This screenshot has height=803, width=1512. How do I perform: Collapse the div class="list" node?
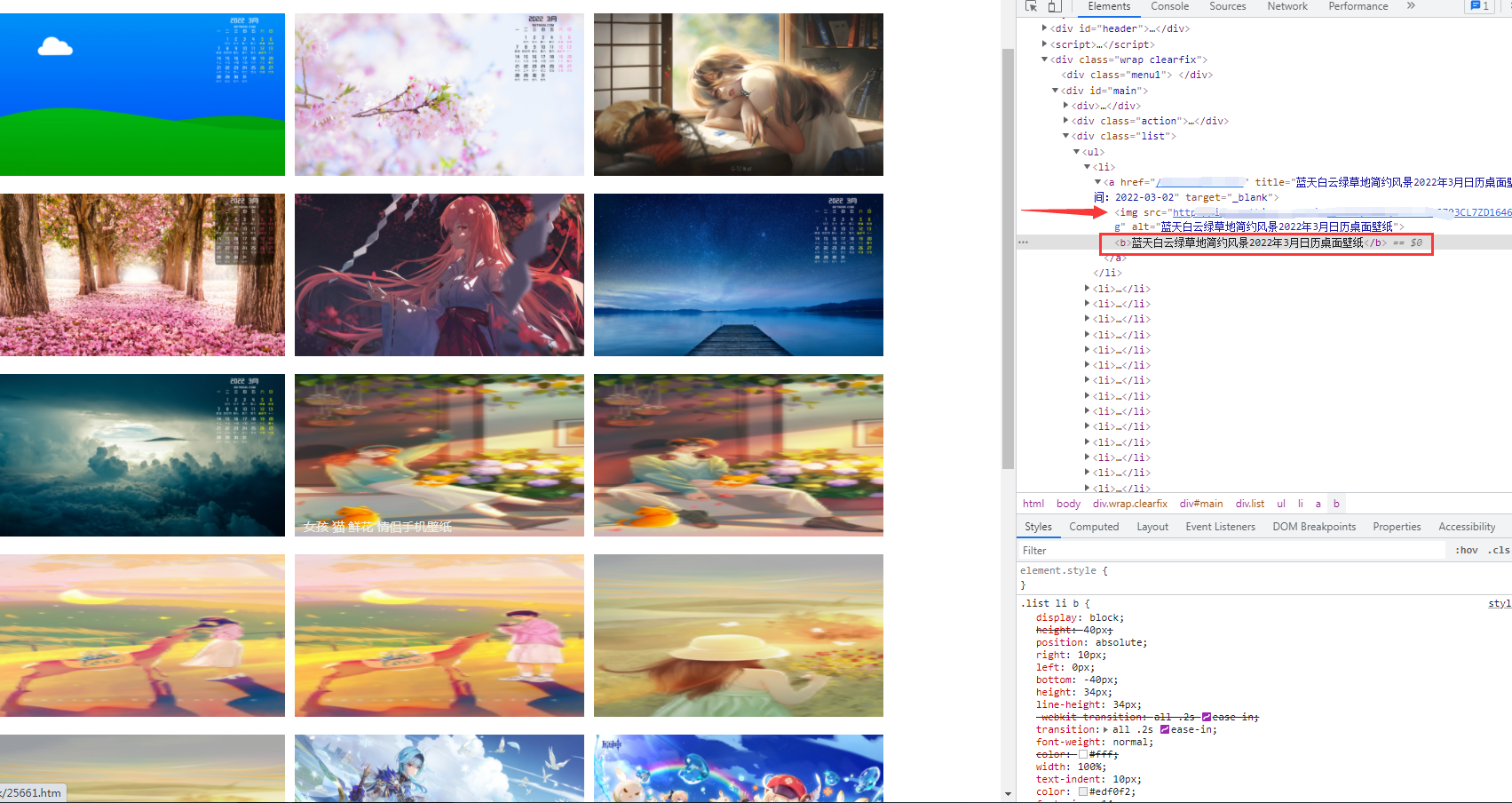tap(1065, 136)
